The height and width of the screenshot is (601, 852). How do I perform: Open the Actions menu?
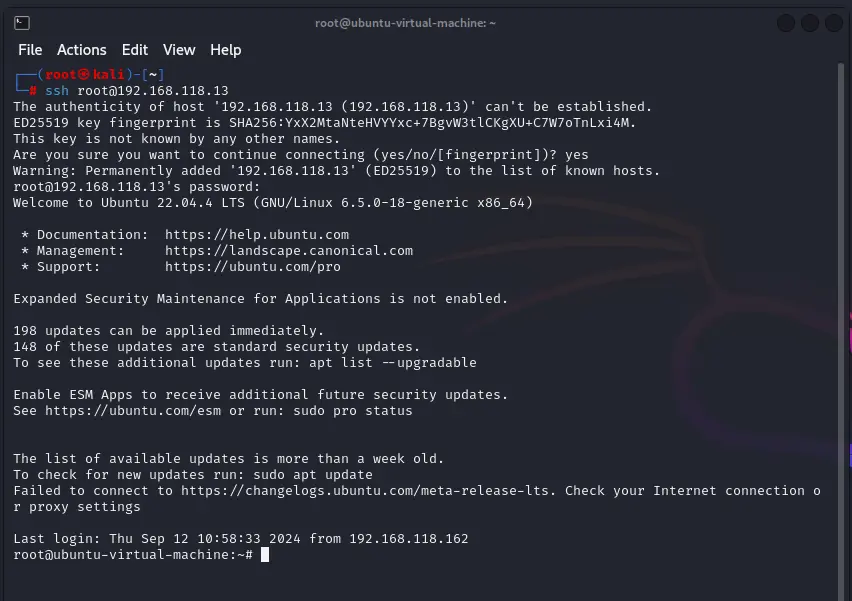click(x=81, y=50)
